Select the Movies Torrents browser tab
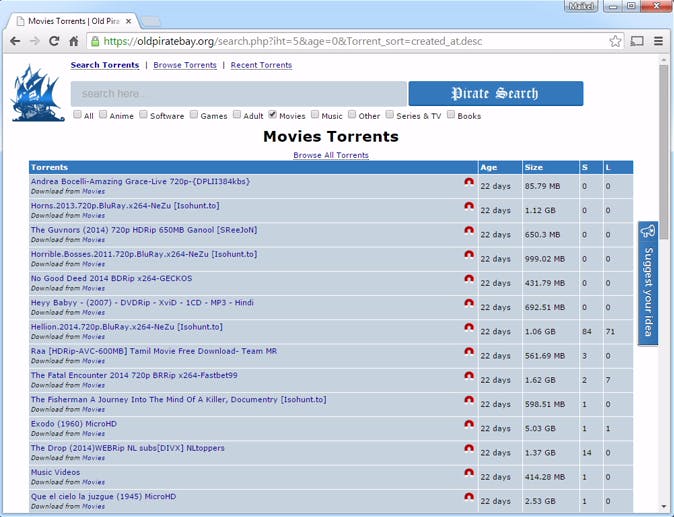Screen dimensions: 674x517 point(73,21)
